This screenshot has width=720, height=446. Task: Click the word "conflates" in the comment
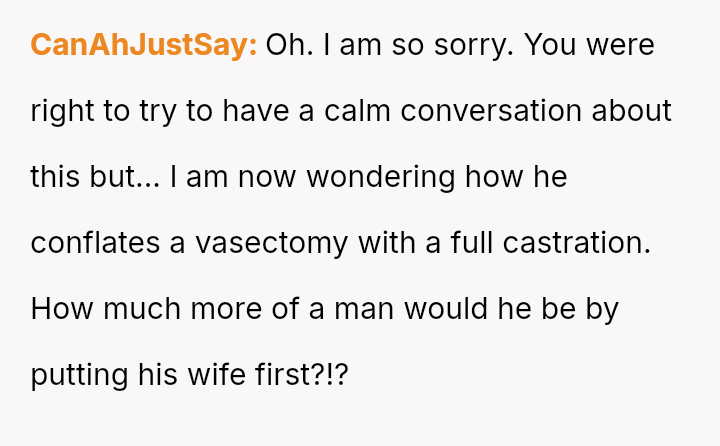(x=95, y=243)
